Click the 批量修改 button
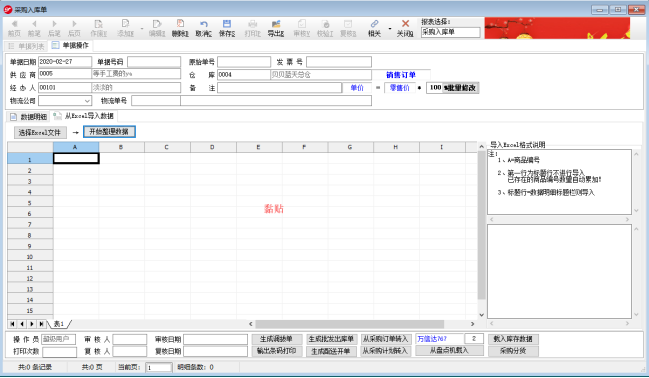 (461, 88)
